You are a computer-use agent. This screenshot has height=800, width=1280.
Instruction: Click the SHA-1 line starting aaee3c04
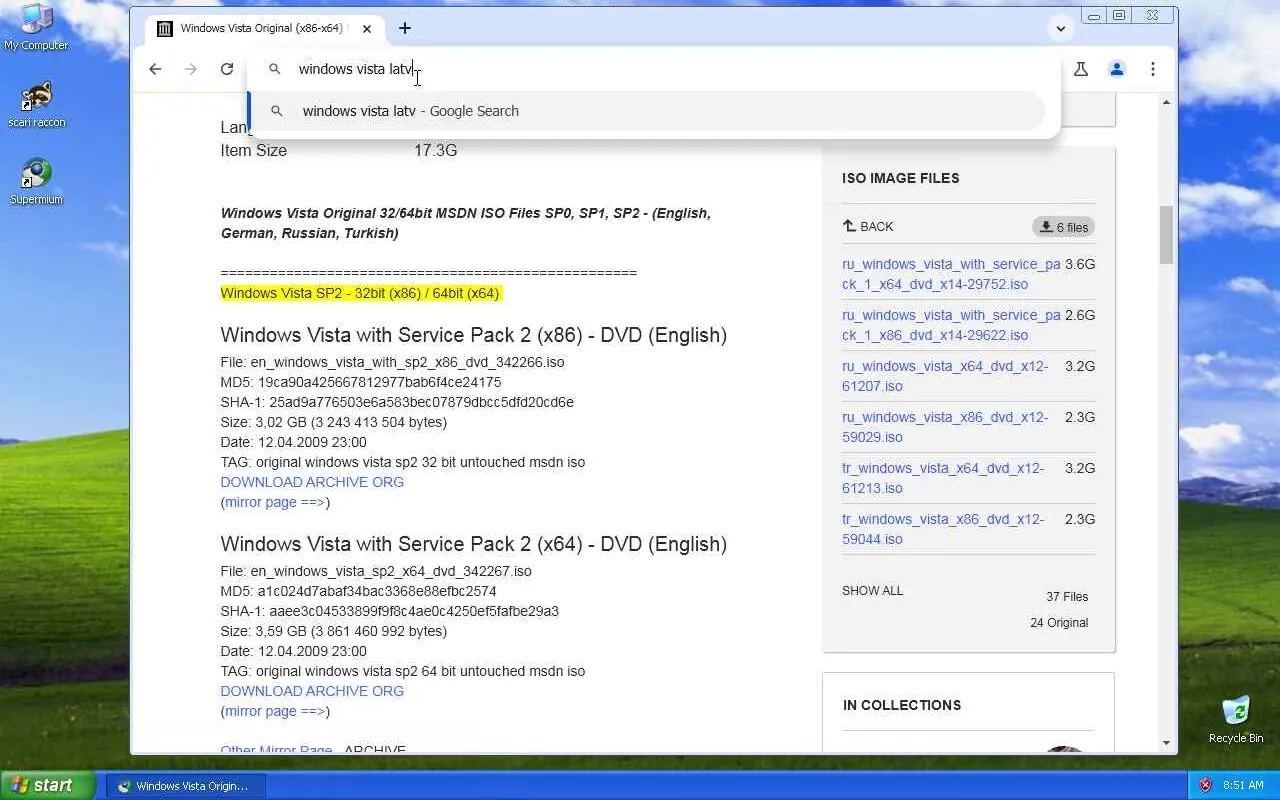[389, 611]
